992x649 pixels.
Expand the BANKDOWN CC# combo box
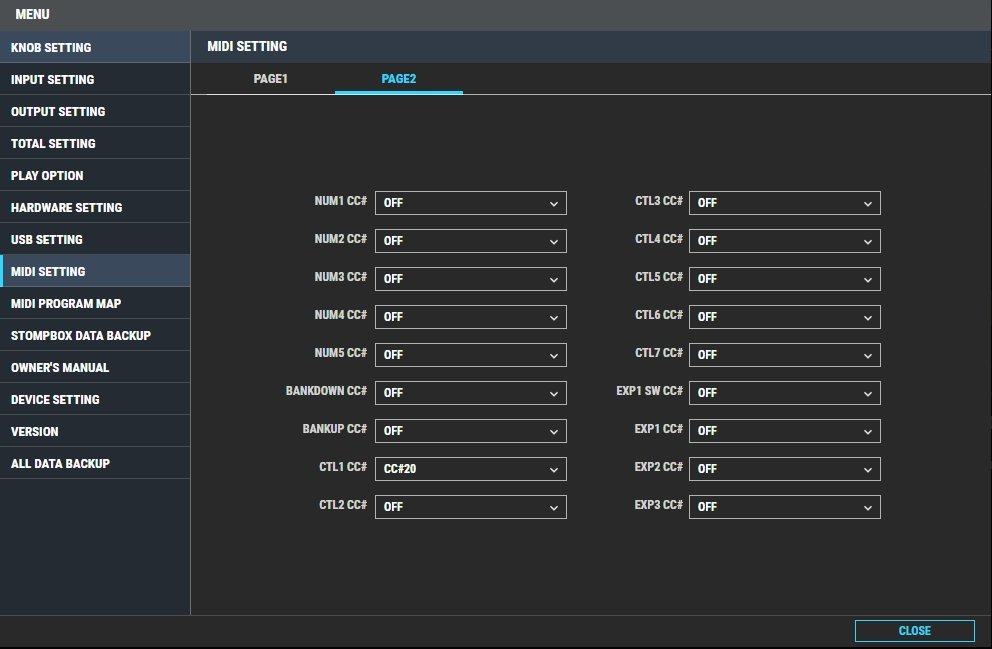pyautogui.click(x=470, y=393)
